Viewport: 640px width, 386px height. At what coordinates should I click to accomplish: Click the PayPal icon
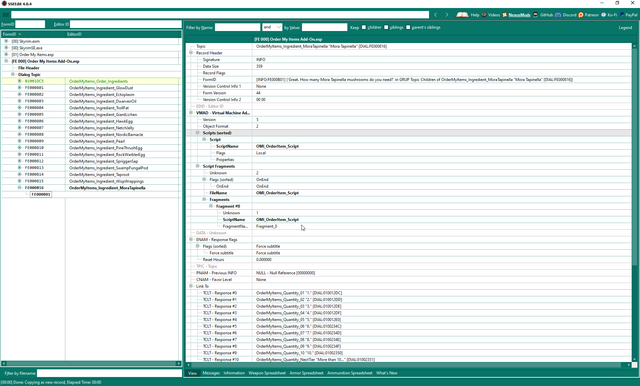tap(622, 15)
